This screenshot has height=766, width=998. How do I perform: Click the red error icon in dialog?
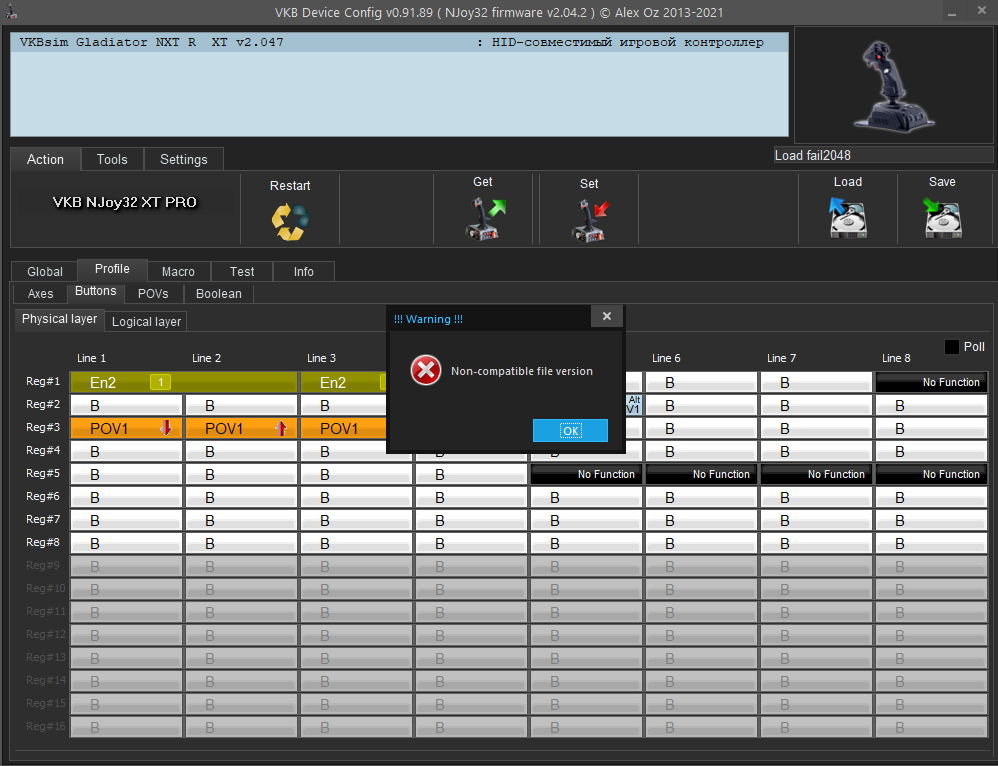click(426, 371)
